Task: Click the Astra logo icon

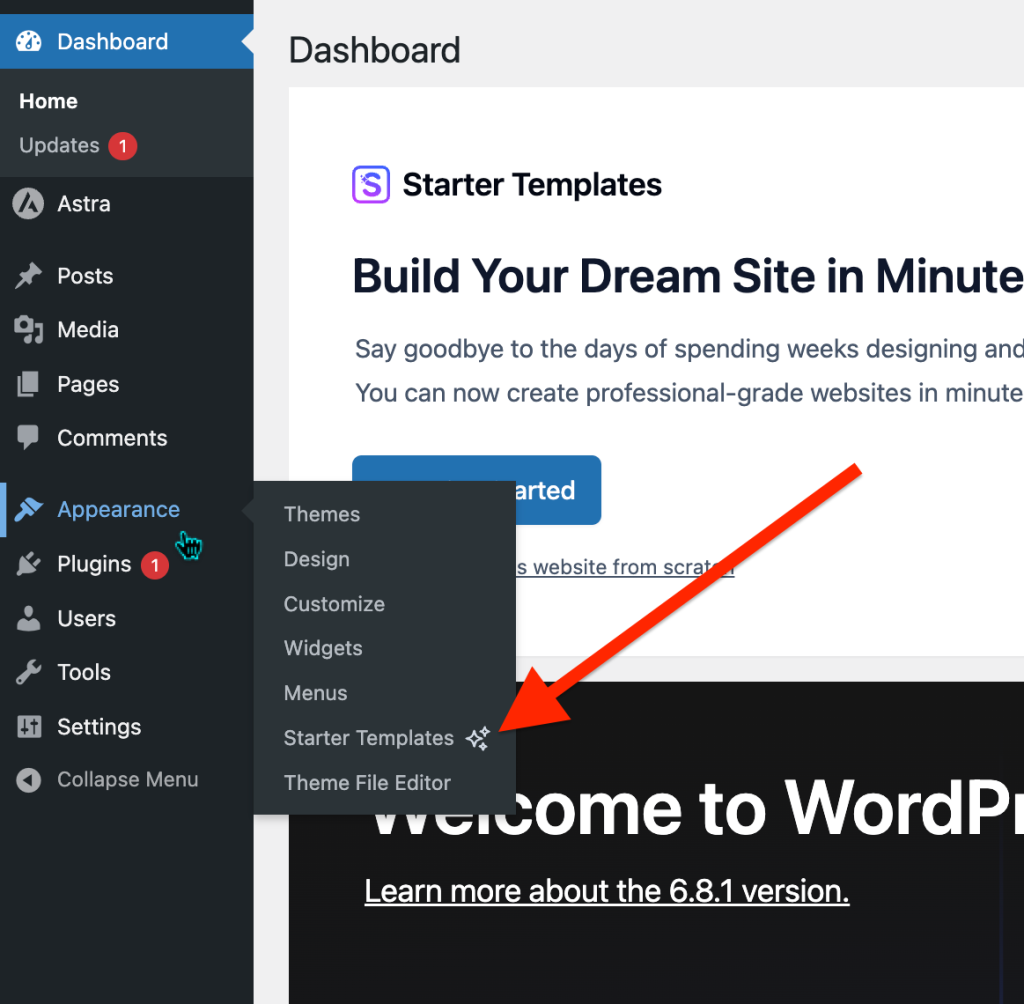Action: click(28, 204)
